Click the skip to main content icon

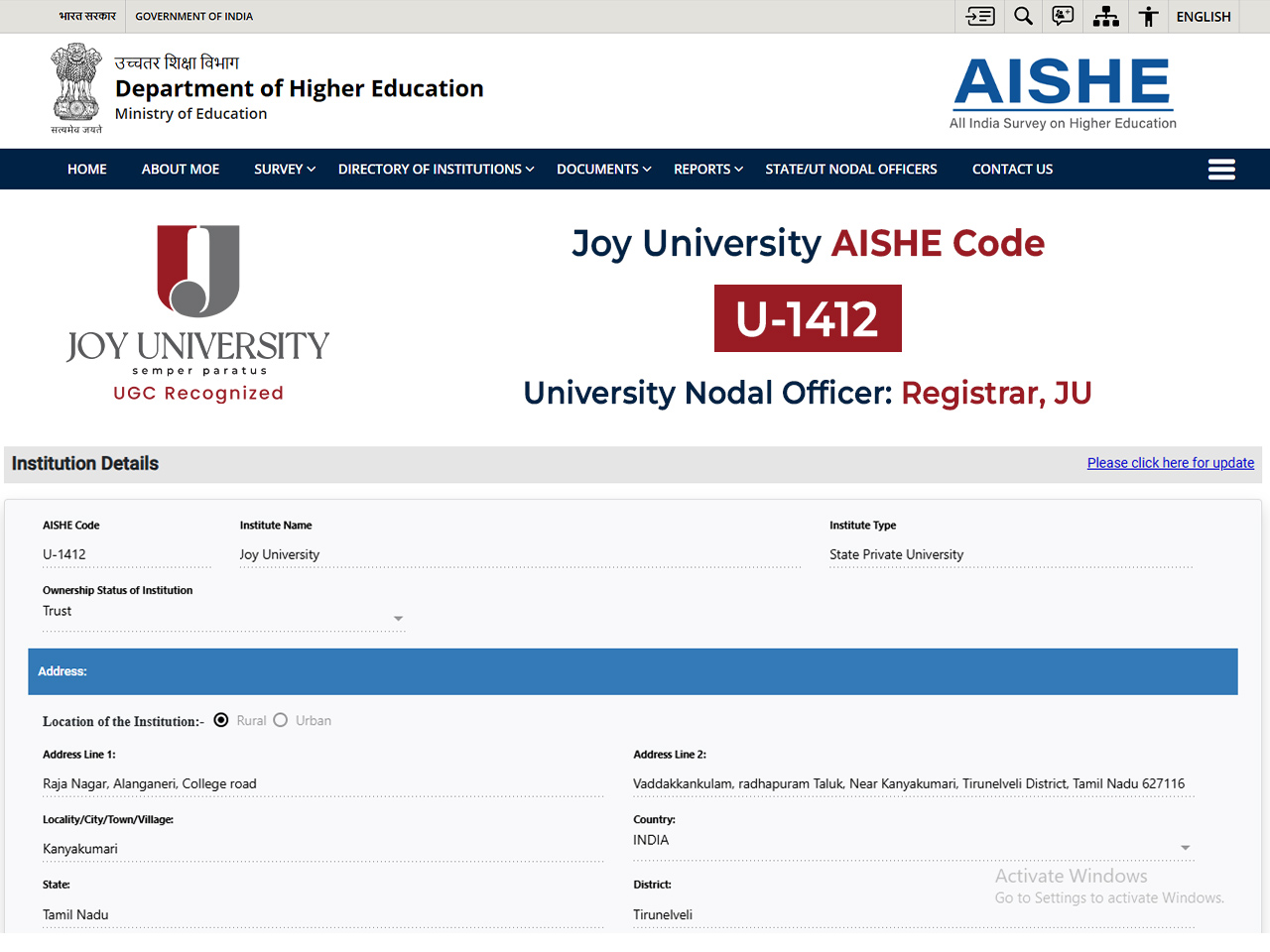pos(979,16)
